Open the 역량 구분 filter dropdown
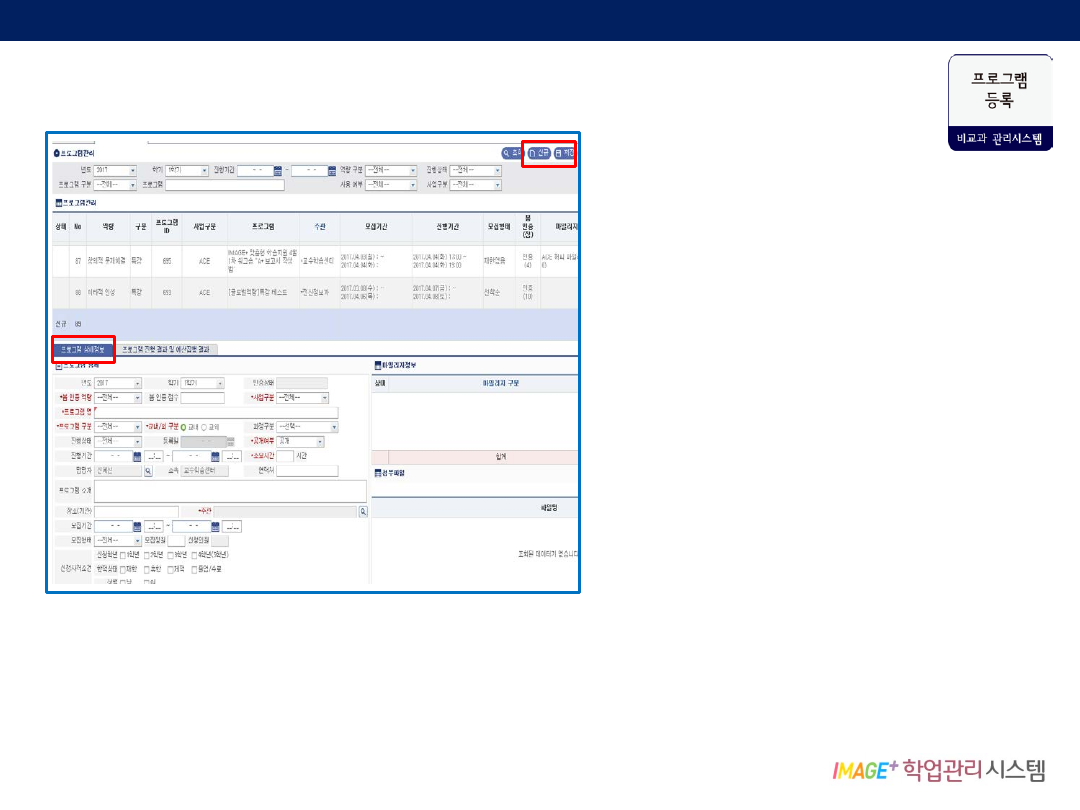Viewport: 1080px width, 810px height. (x=413, y=171)
